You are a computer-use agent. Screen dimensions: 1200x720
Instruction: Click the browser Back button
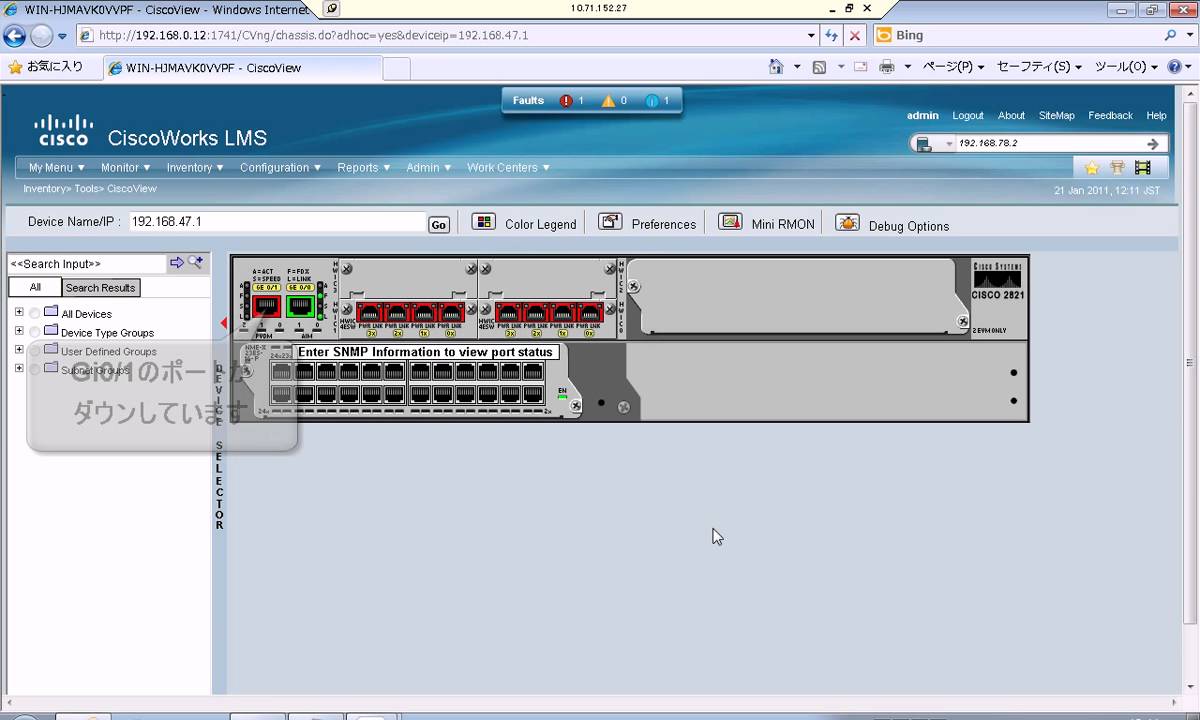pos(14,36)
